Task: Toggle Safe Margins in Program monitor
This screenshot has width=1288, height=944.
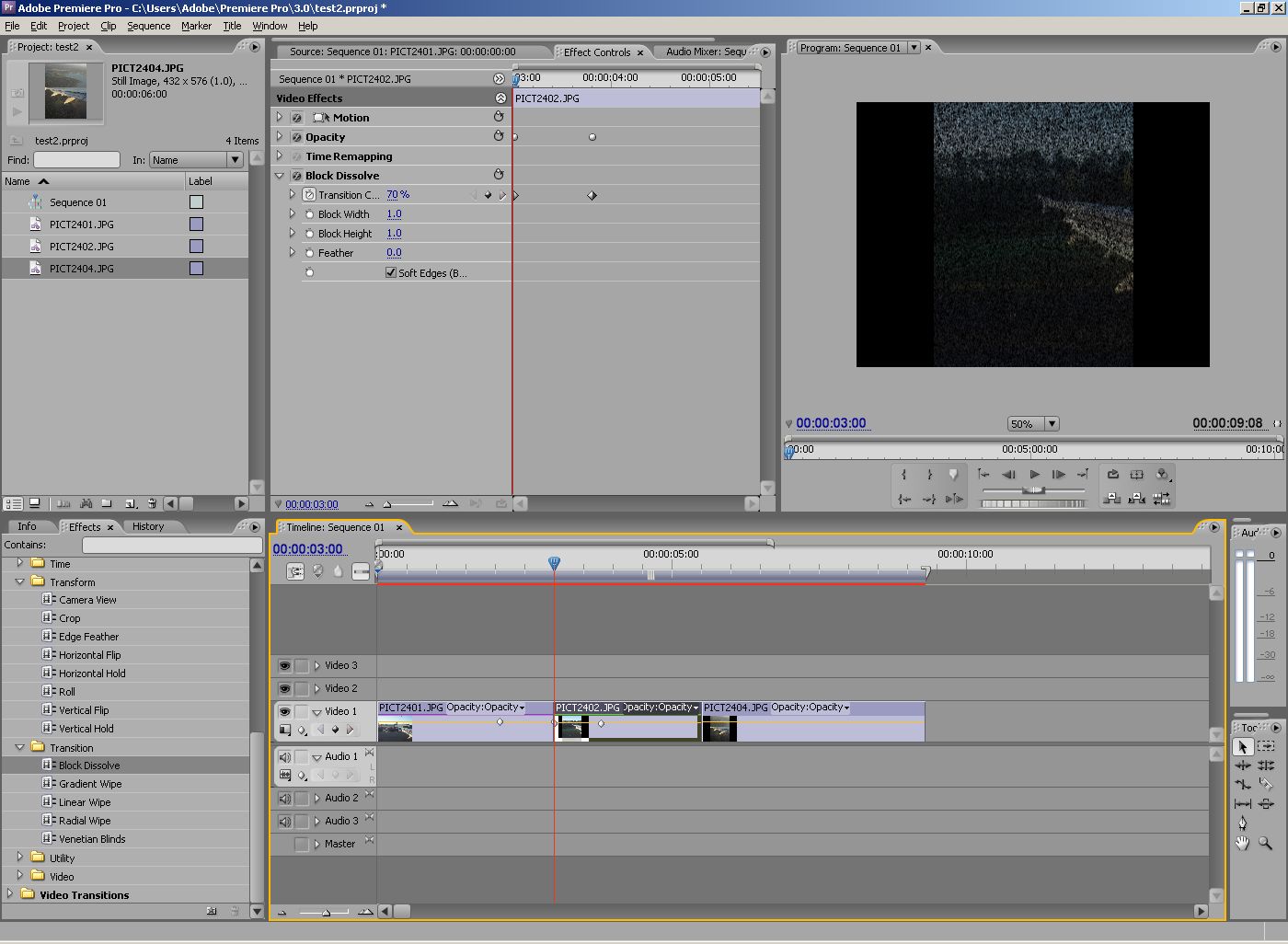Action: [1137, 475]
